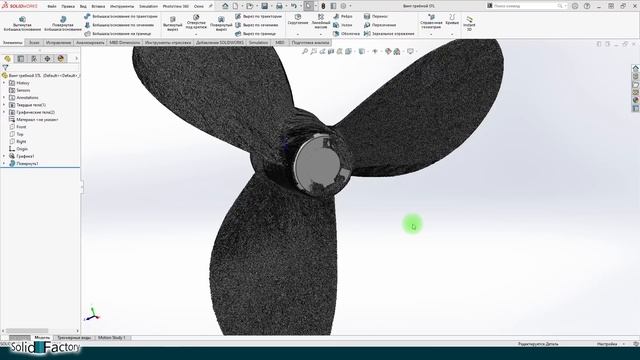The image size is (640, 360).
Task: Open the Инструменты menu
Action: 122,7
